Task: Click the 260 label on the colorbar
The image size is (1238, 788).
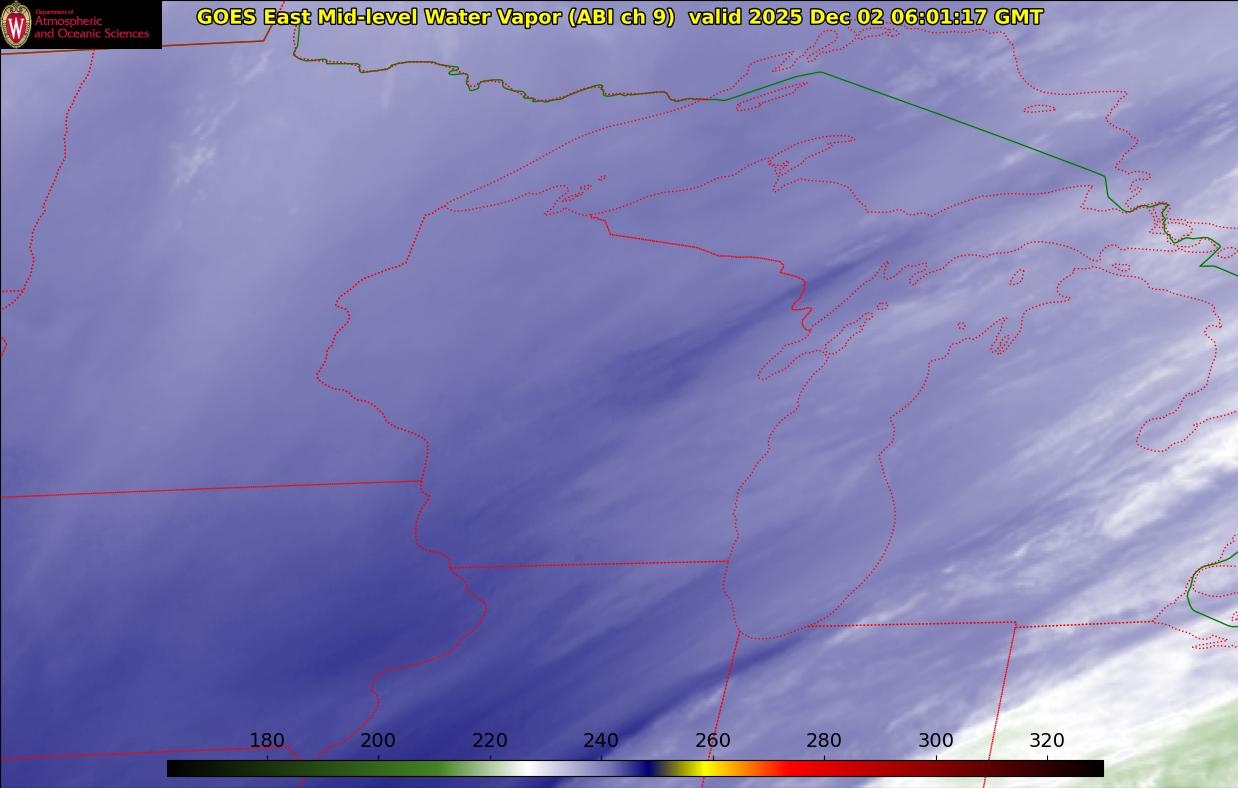Action: click(x=713, y=741)
